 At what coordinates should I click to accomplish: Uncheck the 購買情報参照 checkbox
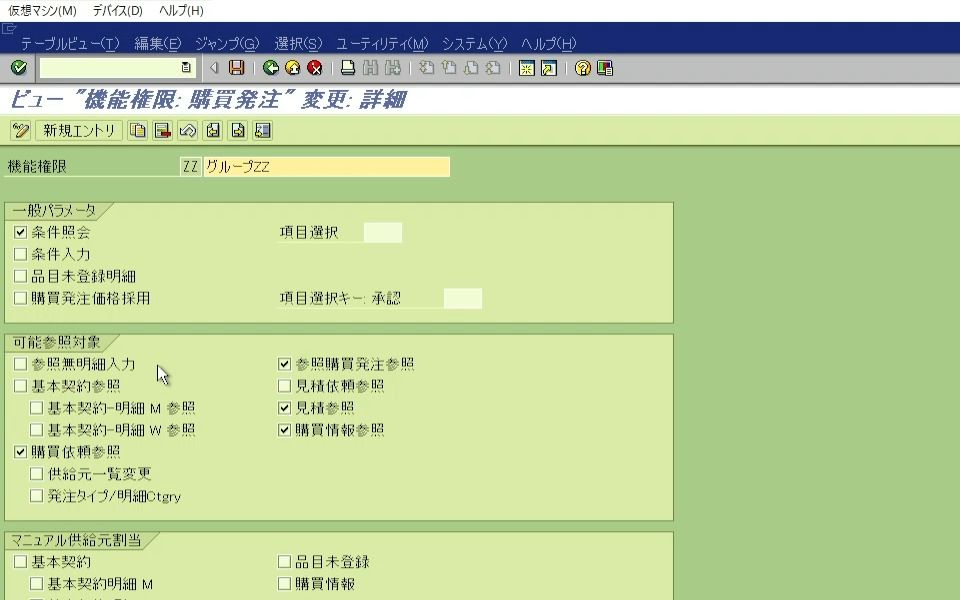284,430
